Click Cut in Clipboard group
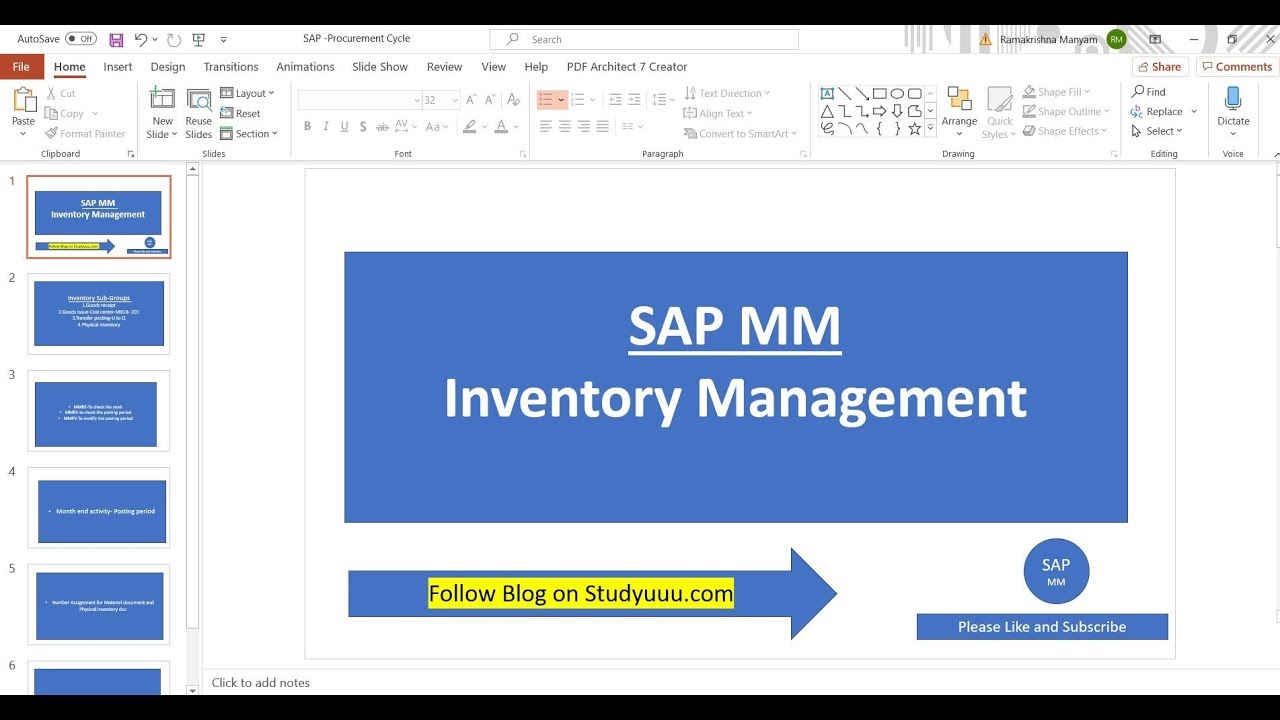The height and width of the screenshot is (720, 1280). tap(61, 93)
